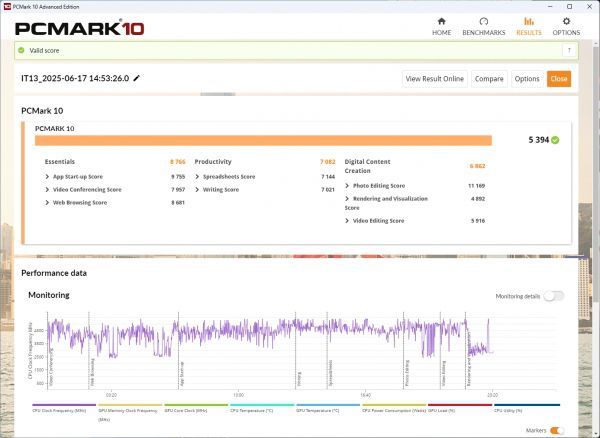Viewport: 600px width, 438px height.
Task: Click the Benchmarks gauge icon
Action: click(484, 21)
